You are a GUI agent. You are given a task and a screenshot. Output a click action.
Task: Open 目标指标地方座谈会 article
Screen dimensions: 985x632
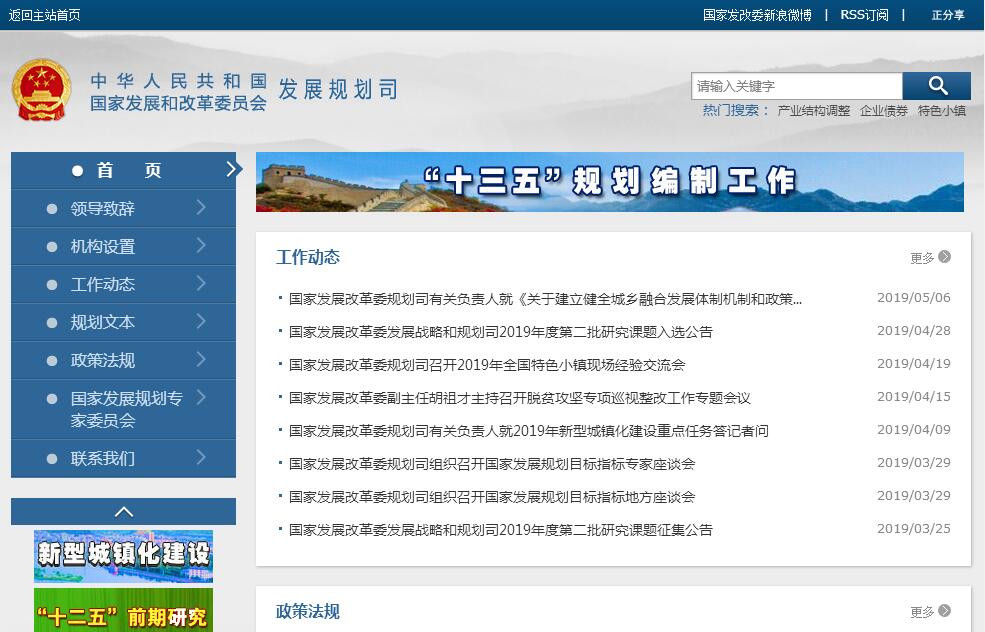pos(492,497)
